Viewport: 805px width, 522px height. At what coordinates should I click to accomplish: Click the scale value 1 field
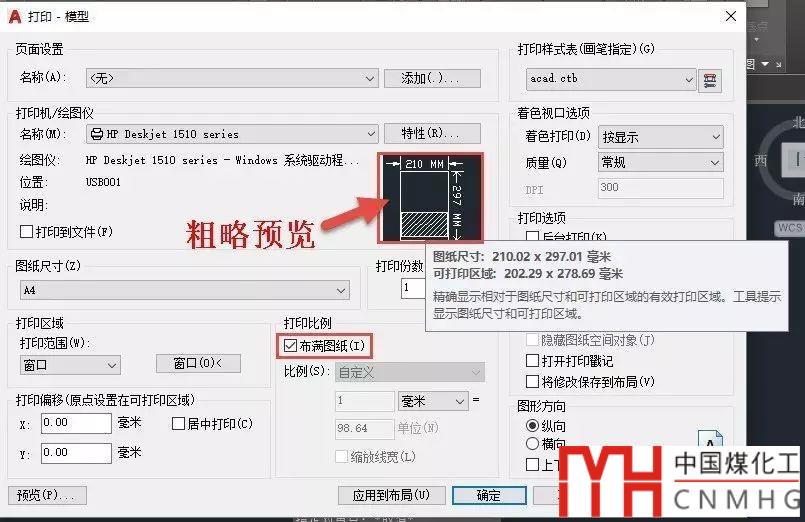click(365, 401)
